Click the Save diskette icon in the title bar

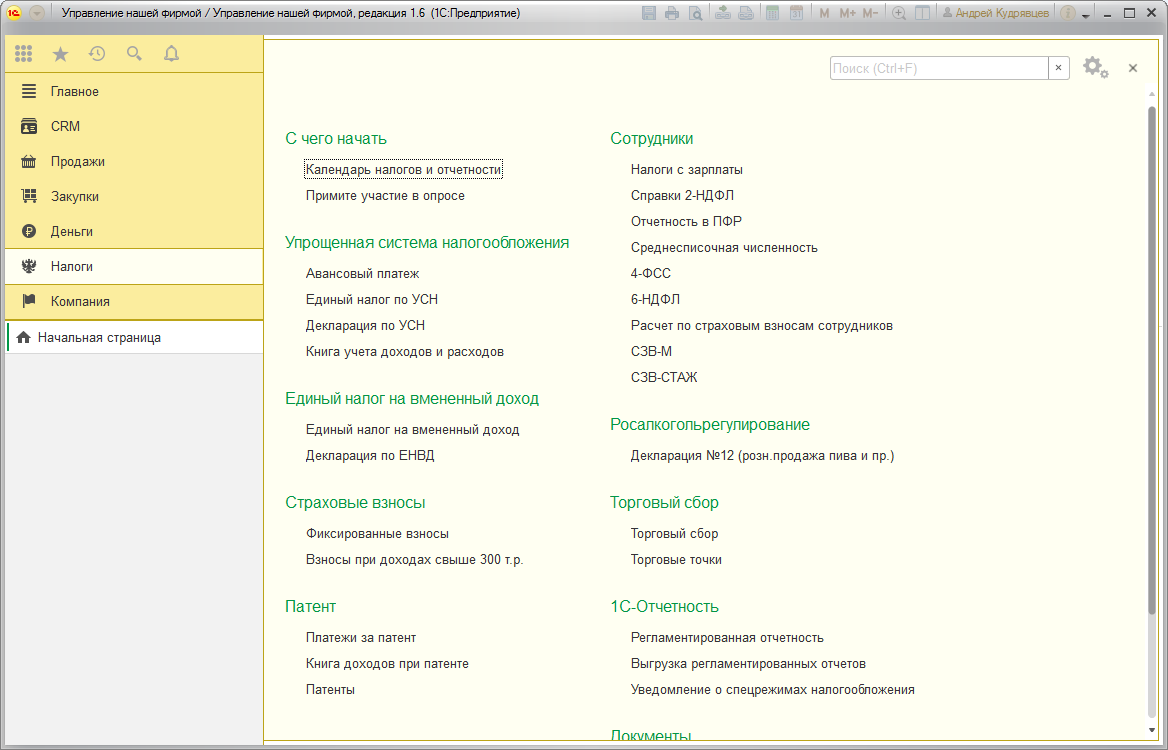pos(649,13)
